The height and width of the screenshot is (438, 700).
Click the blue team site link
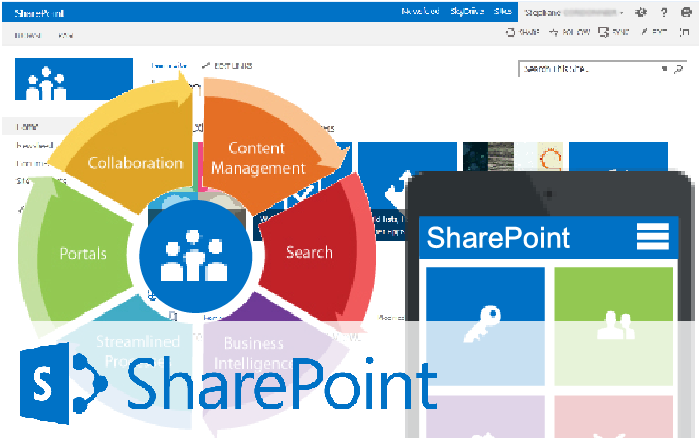(x=169, y=66)
